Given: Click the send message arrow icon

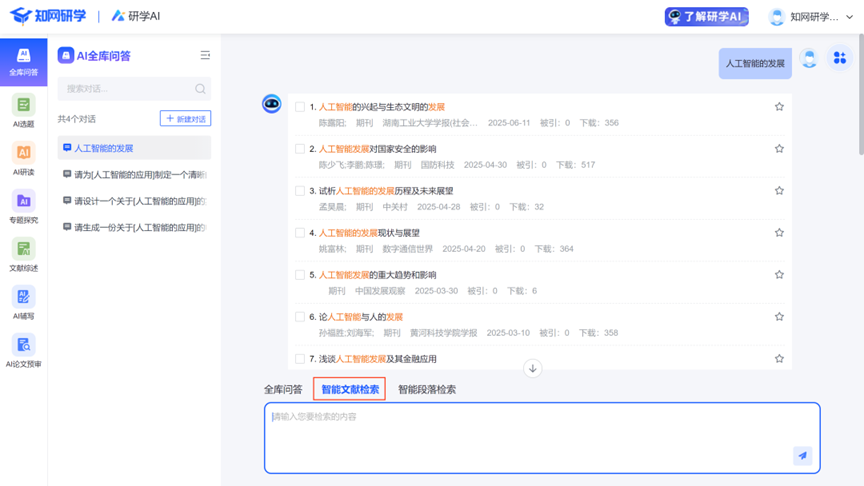Looking at the screenshot, I should pos(802,455).
